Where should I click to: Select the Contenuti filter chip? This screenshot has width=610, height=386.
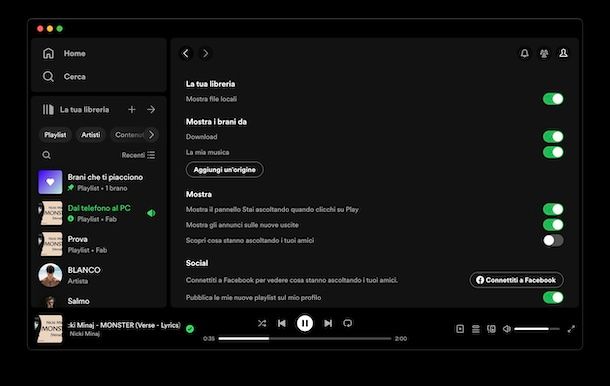pyautogui.click(x=128, y=135)
